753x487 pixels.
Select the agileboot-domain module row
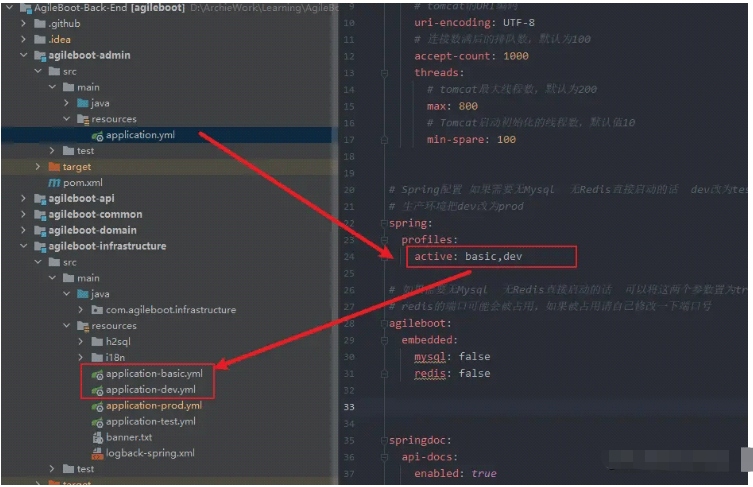(x=167, y=230)
